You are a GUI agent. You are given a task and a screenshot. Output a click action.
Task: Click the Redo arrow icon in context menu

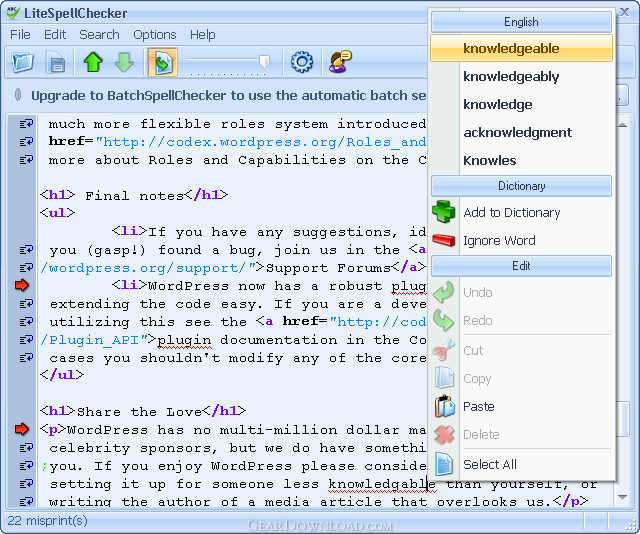pos(443,320)
